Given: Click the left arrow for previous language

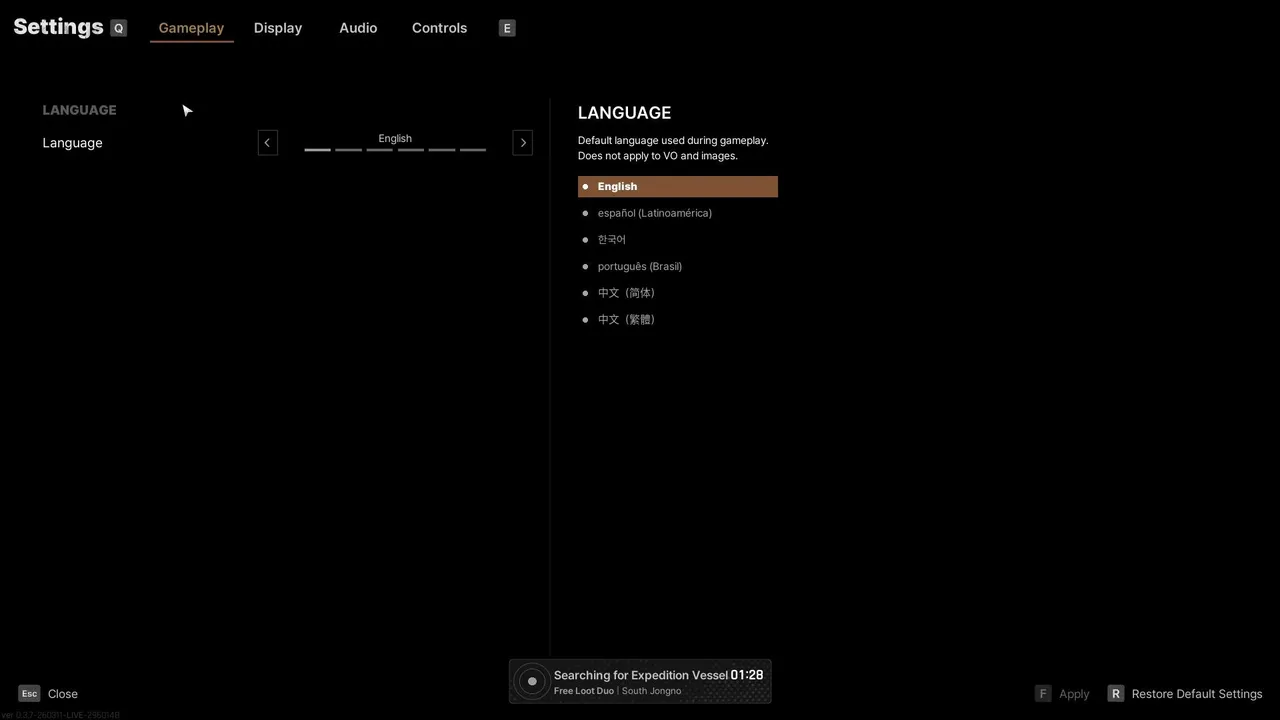Looking at the screenshot, I should pyautogui.click(x=267, y=143).
